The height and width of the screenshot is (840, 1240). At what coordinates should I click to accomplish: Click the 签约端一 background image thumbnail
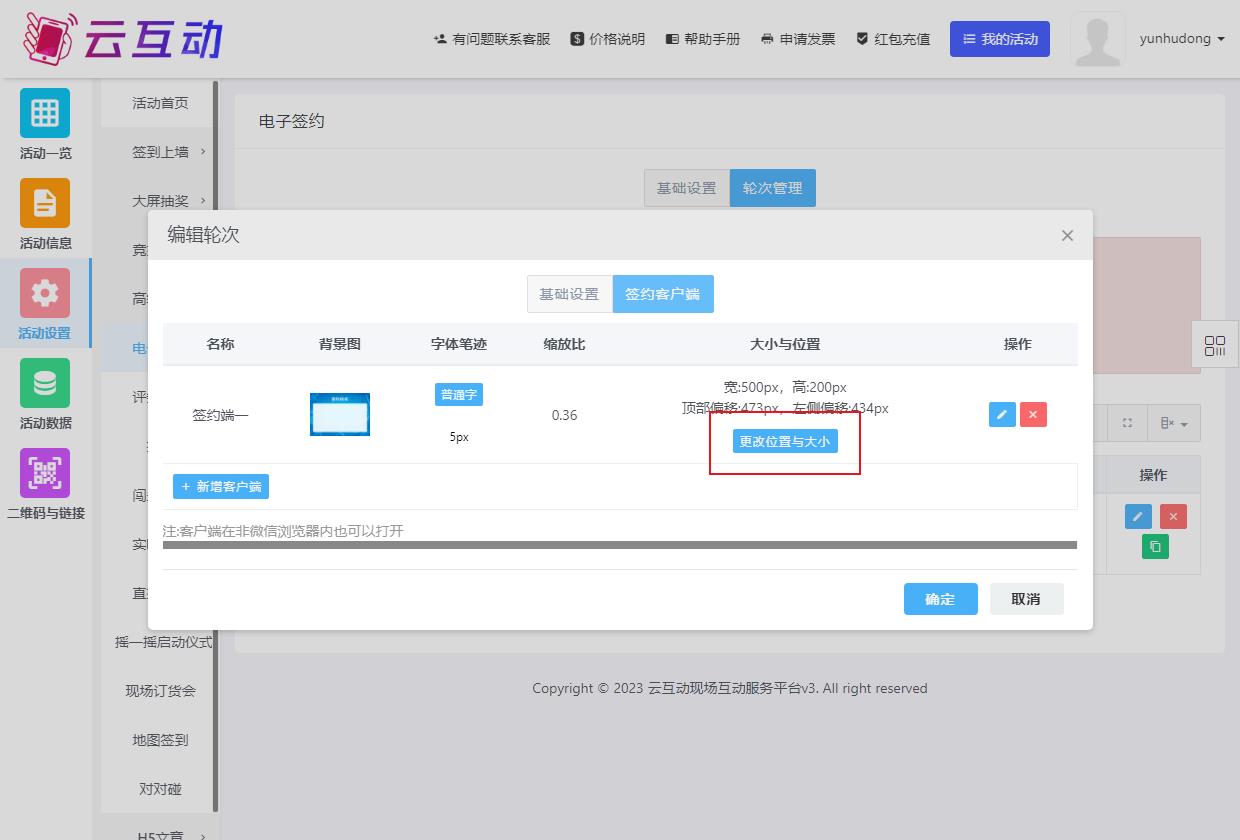tap(340, 414)
